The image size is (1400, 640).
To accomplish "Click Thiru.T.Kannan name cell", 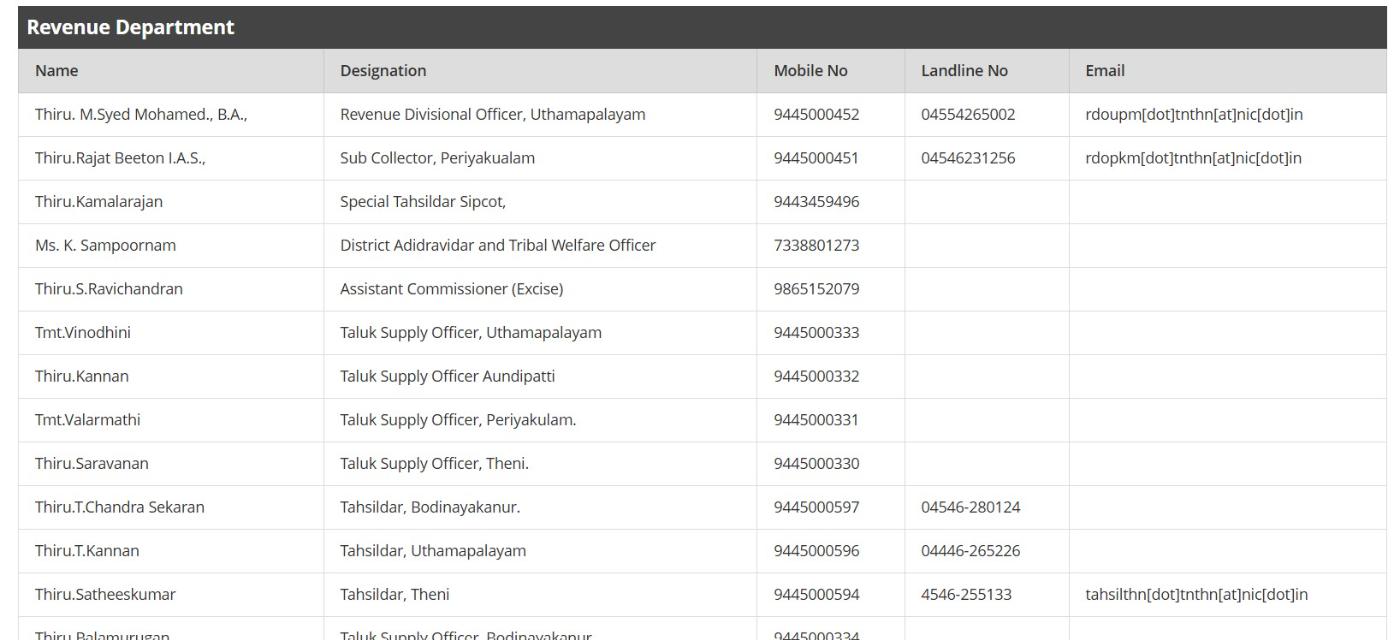I will click(x=87, y=551).
